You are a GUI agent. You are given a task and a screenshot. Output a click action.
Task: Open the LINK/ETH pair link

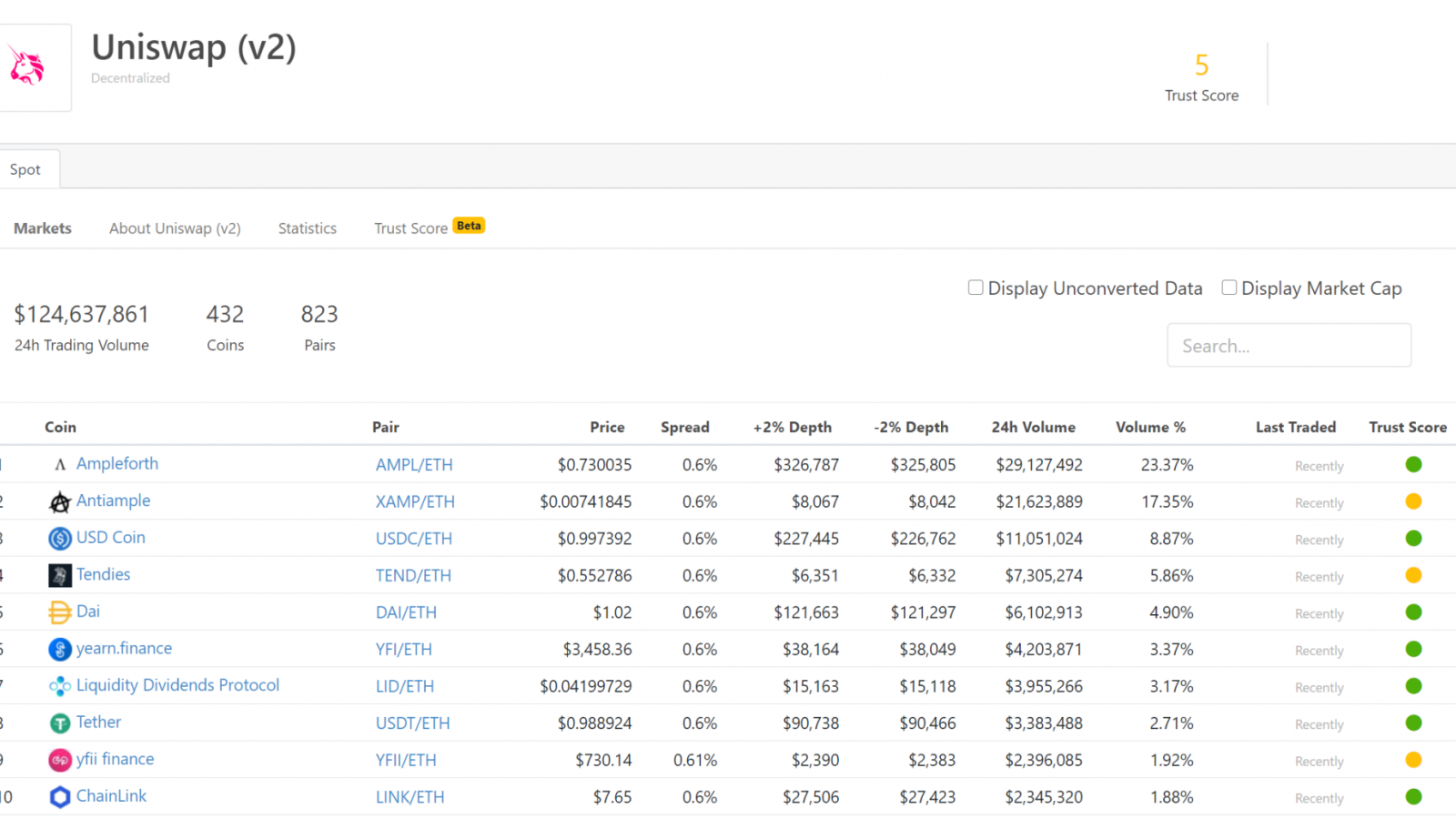410,797
